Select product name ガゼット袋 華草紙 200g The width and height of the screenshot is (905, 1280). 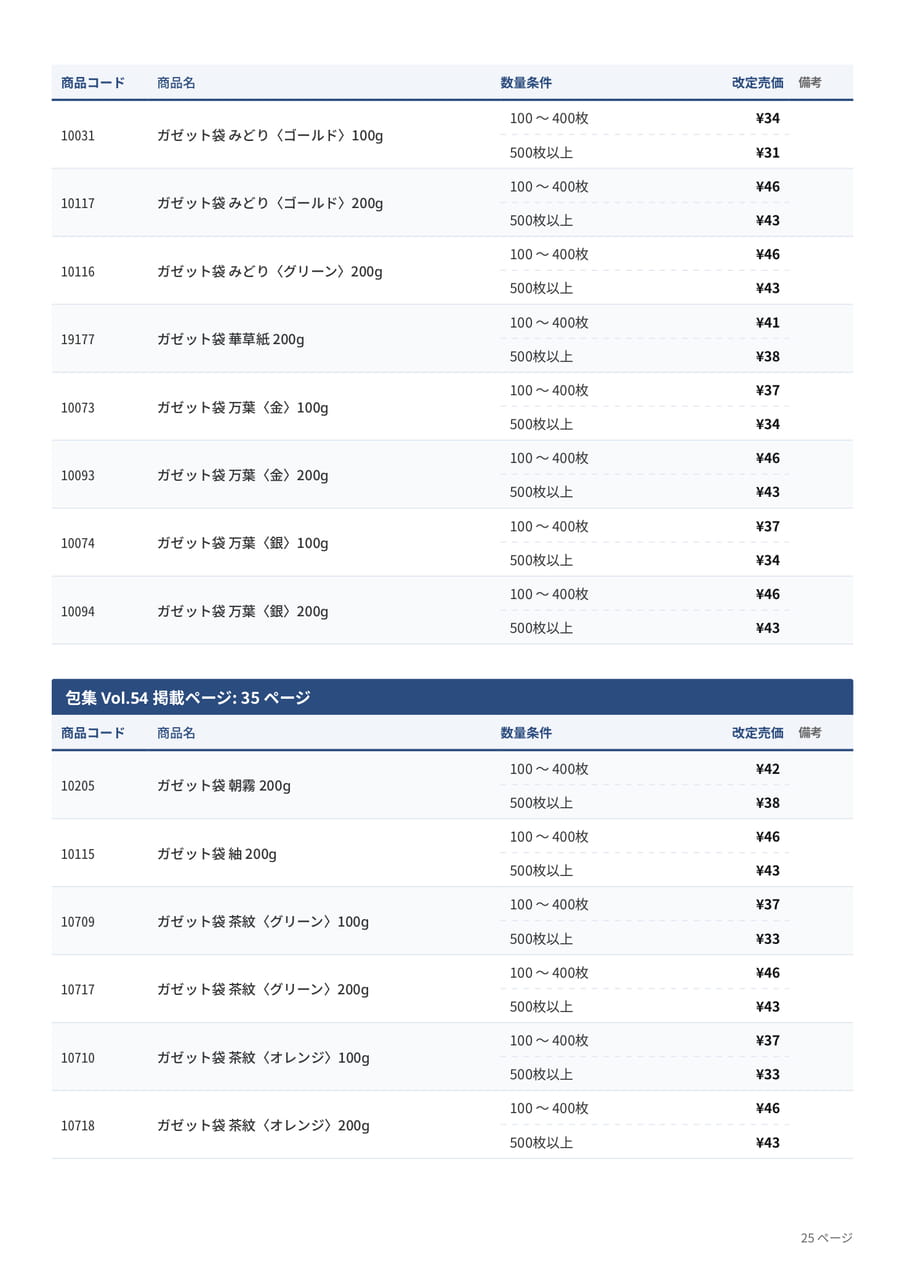coord(230,339)
